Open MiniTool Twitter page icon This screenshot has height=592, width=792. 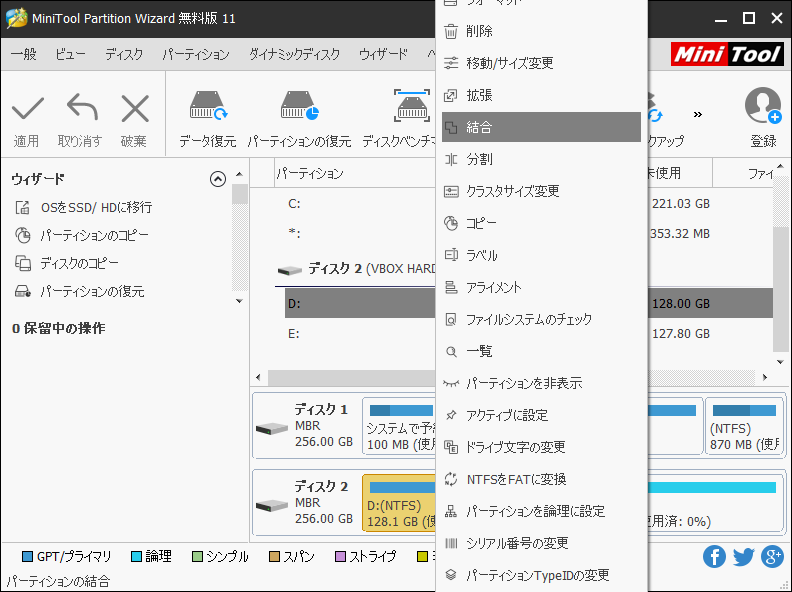pos(744,557)
